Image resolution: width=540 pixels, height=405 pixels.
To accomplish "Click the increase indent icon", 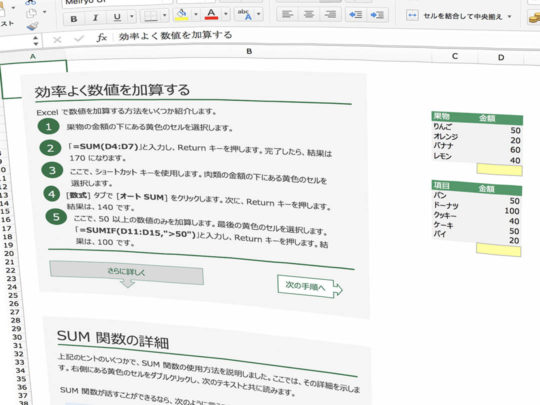I will click(x=377, y=15).
